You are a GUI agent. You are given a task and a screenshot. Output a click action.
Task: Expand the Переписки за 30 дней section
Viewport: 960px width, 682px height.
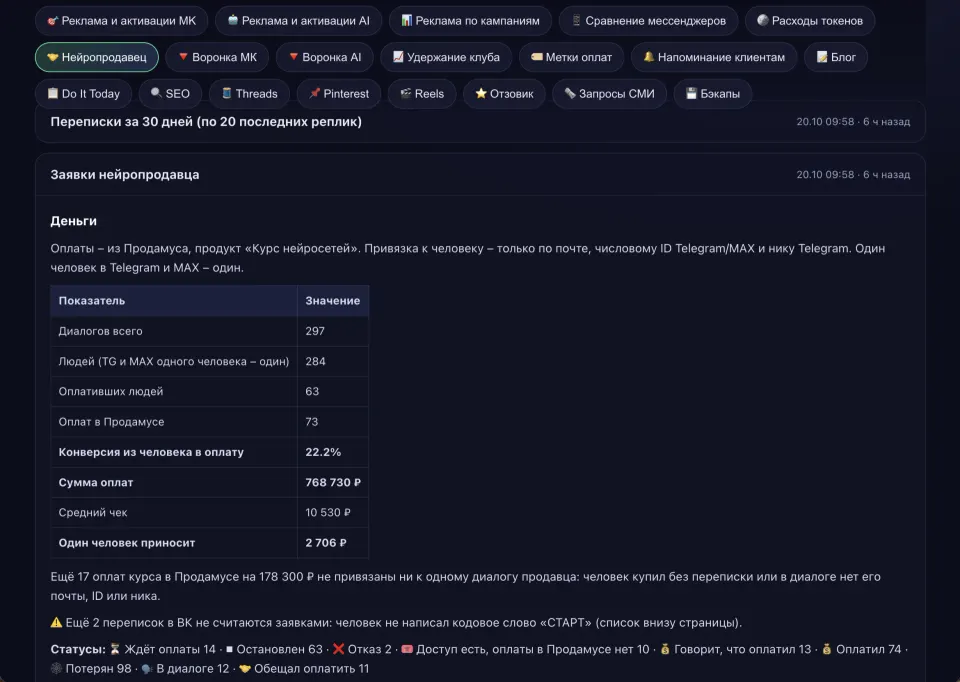tap(480, 122)
